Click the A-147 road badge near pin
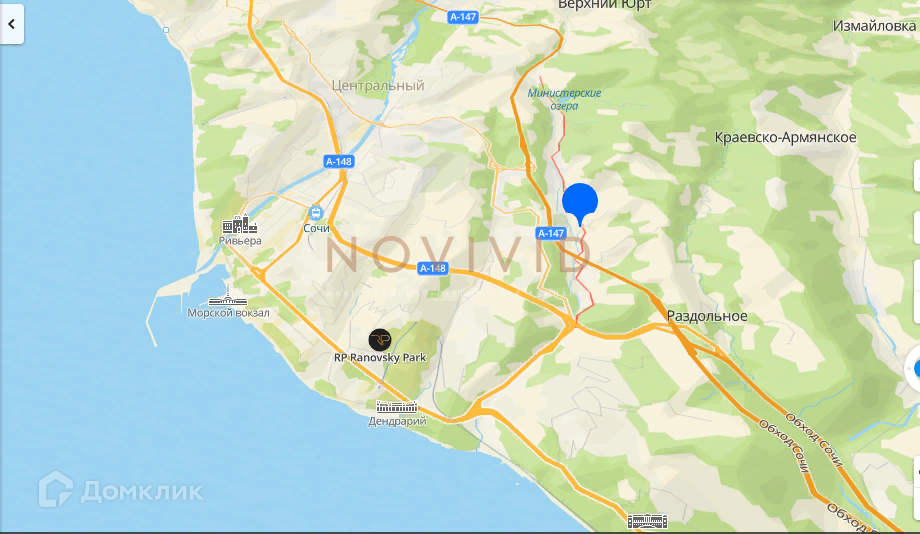This screenshot has height=534, width=920. click(x=551, y=233)
